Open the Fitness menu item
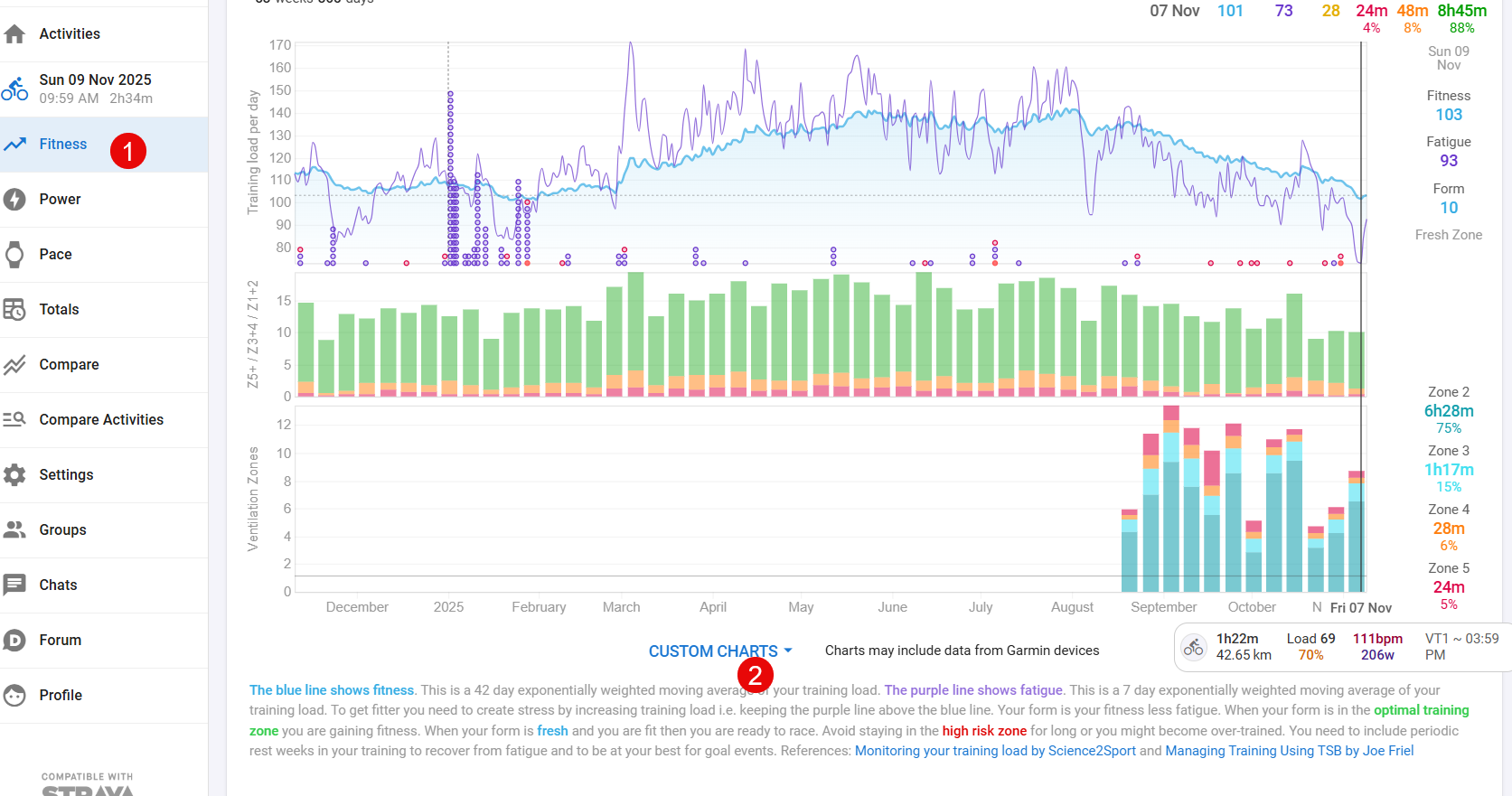This screenshot has height=796, width=1512. coord(62,145)
